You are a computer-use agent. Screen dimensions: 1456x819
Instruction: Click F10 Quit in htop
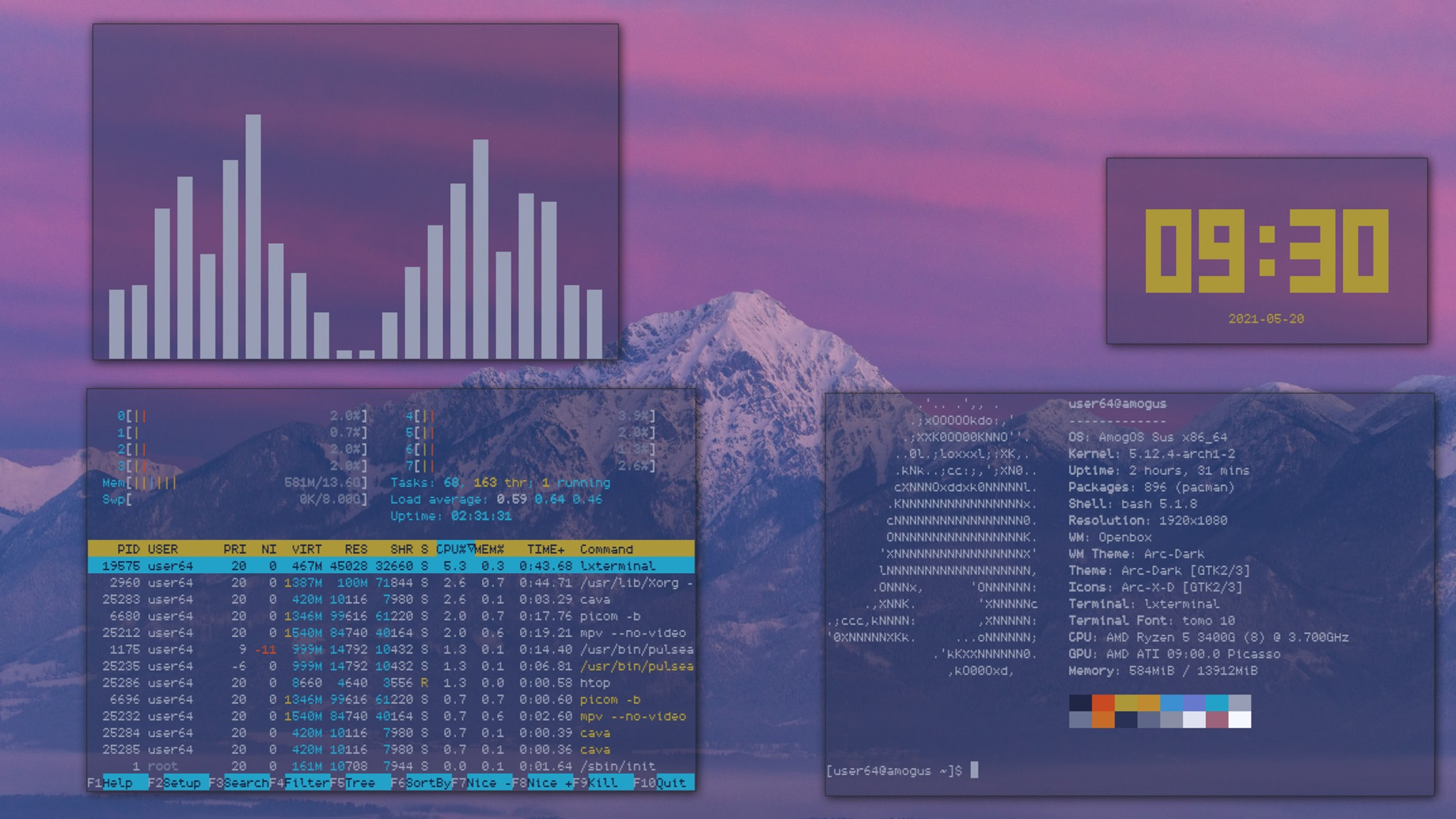click(670, 783)
